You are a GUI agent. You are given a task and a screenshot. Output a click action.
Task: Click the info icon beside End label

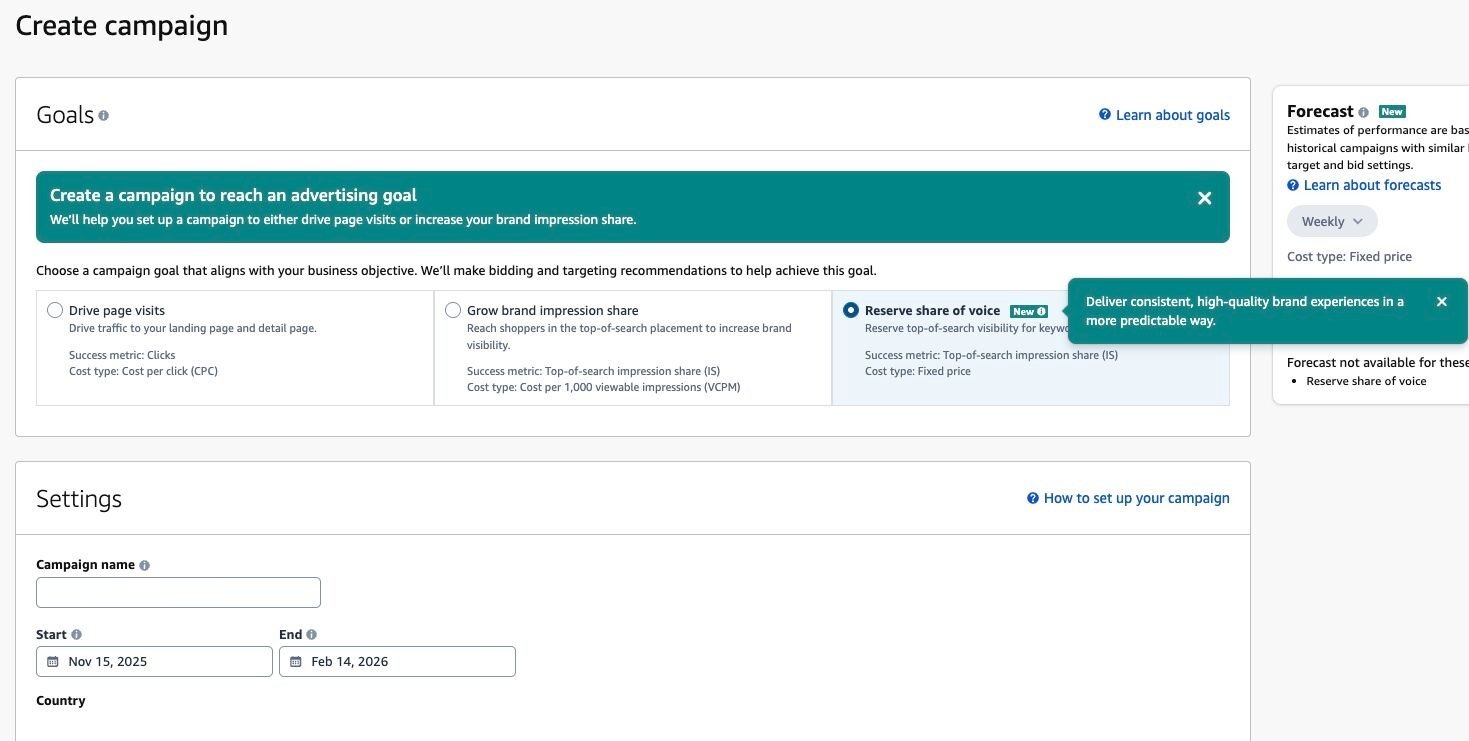click(x=312, y=635)
